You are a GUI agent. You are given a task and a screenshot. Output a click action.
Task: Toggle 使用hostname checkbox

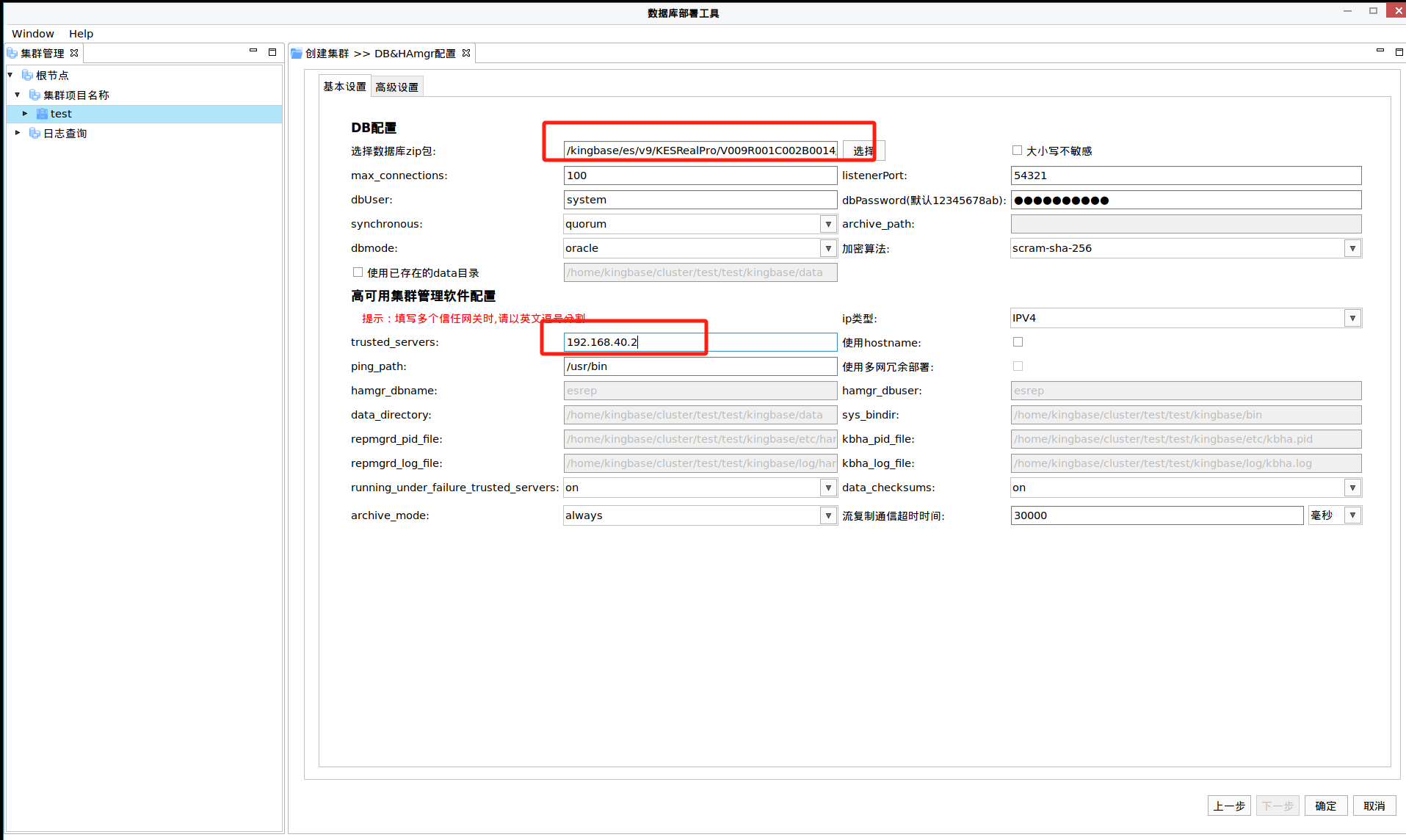[x=1018, y=342]
